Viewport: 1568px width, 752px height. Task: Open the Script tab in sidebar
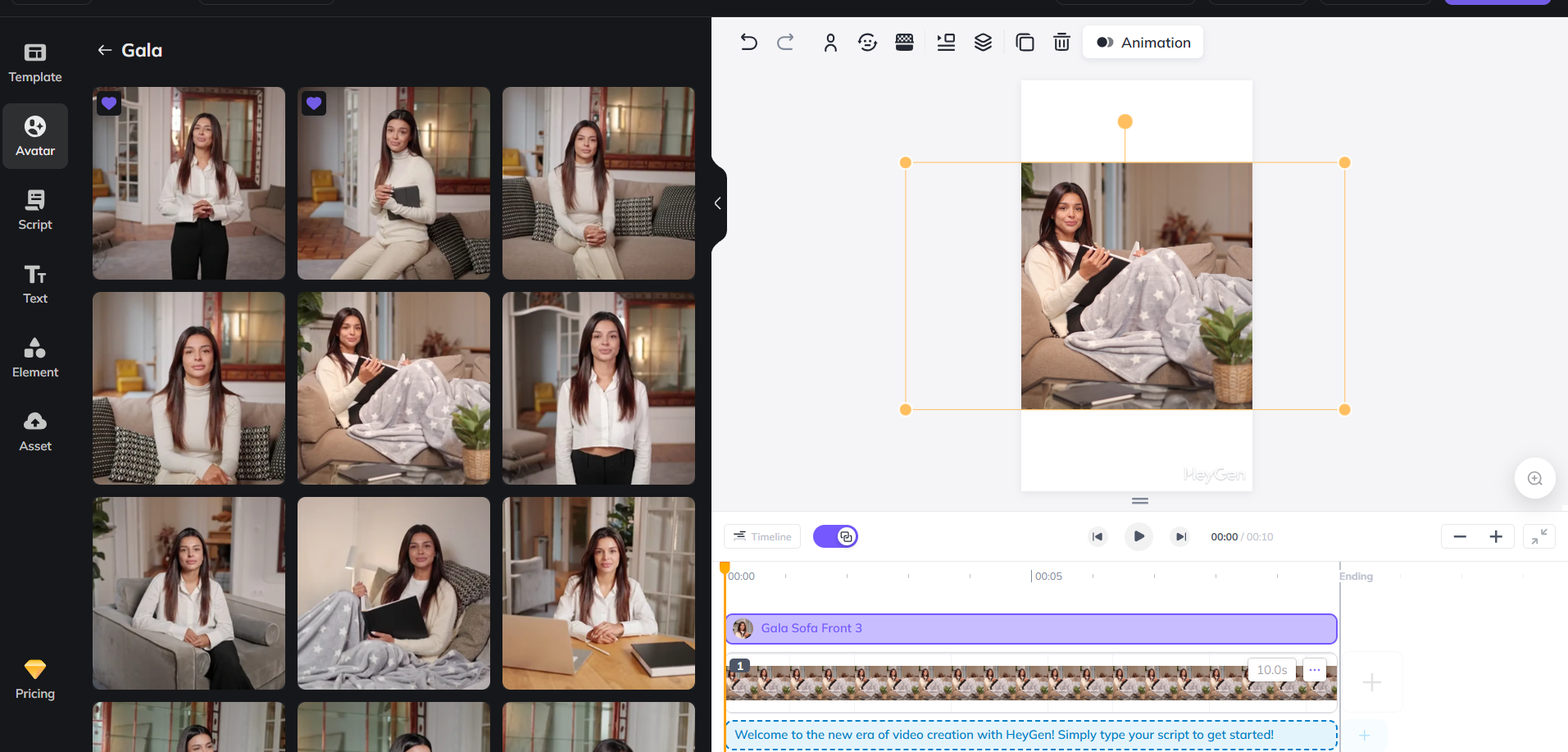[35, 210]
